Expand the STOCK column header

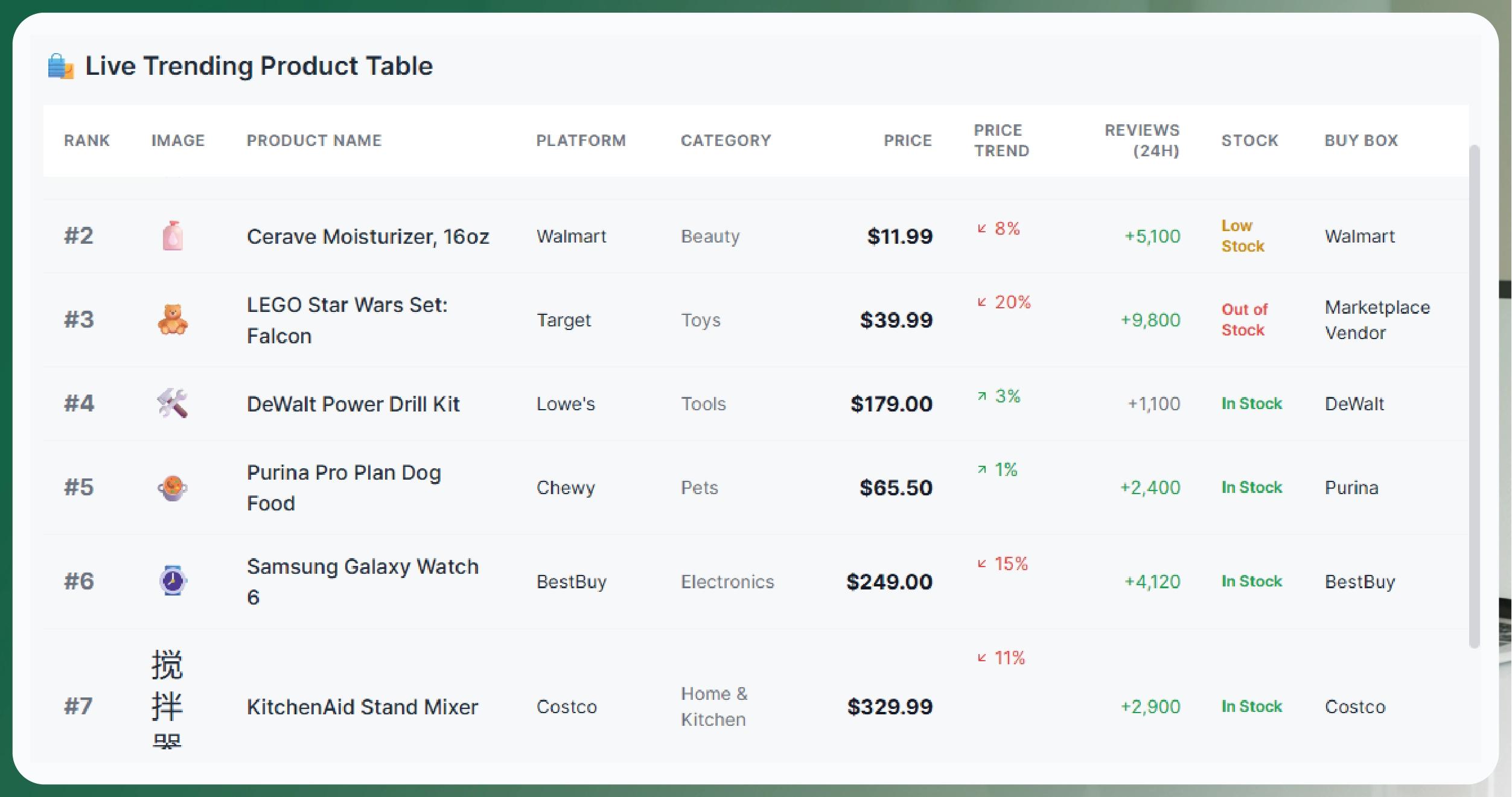(x=1250, y=140)
